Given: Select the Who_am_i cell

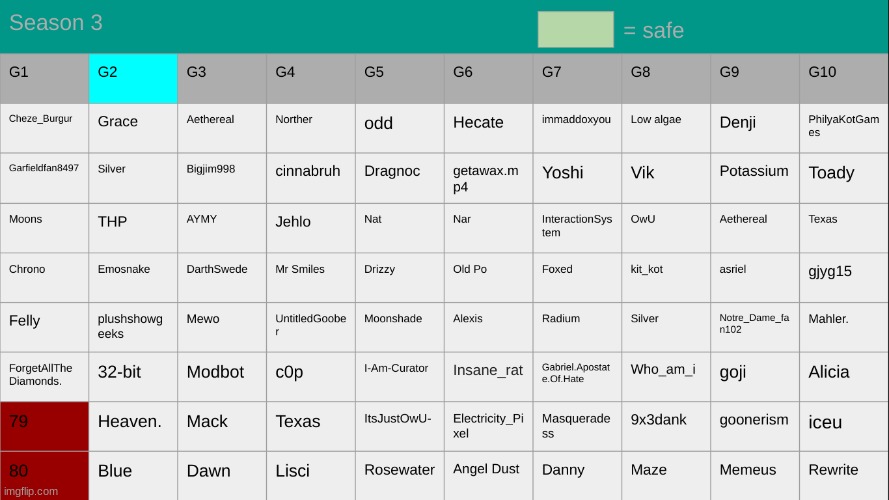Looking at the screenshot, I should point(665,376).
